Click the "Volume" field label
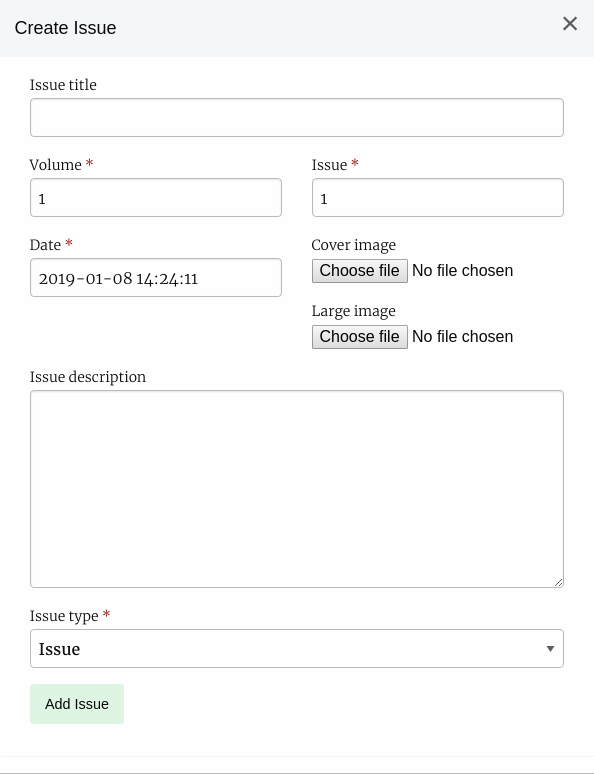This screenshot has width=594, height=774. [55, 165]
